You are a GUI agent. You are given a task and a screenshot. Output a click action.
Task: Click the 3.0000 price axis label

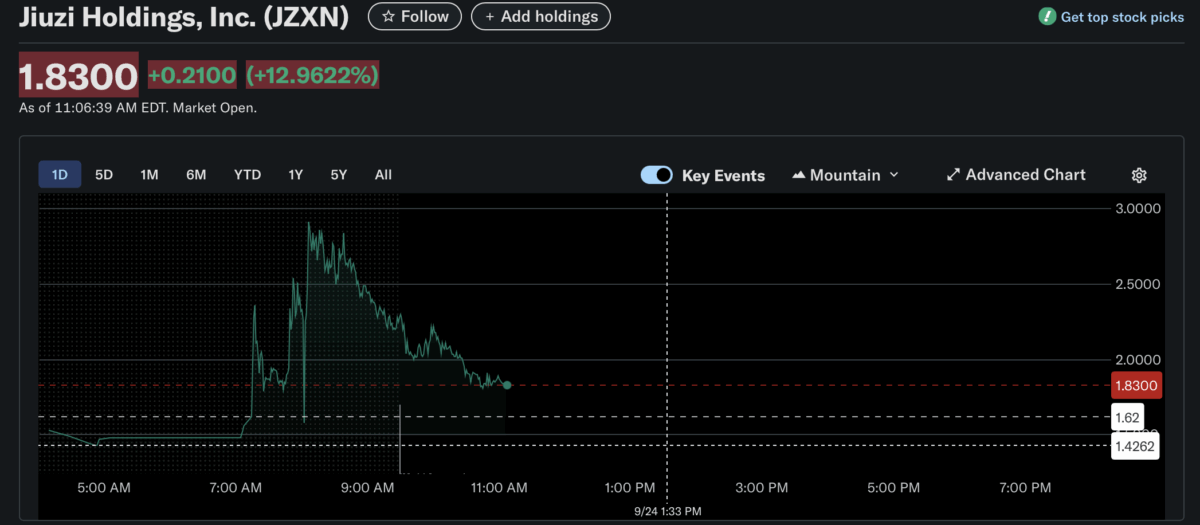pyautogui.click(x=1139, y=209)
